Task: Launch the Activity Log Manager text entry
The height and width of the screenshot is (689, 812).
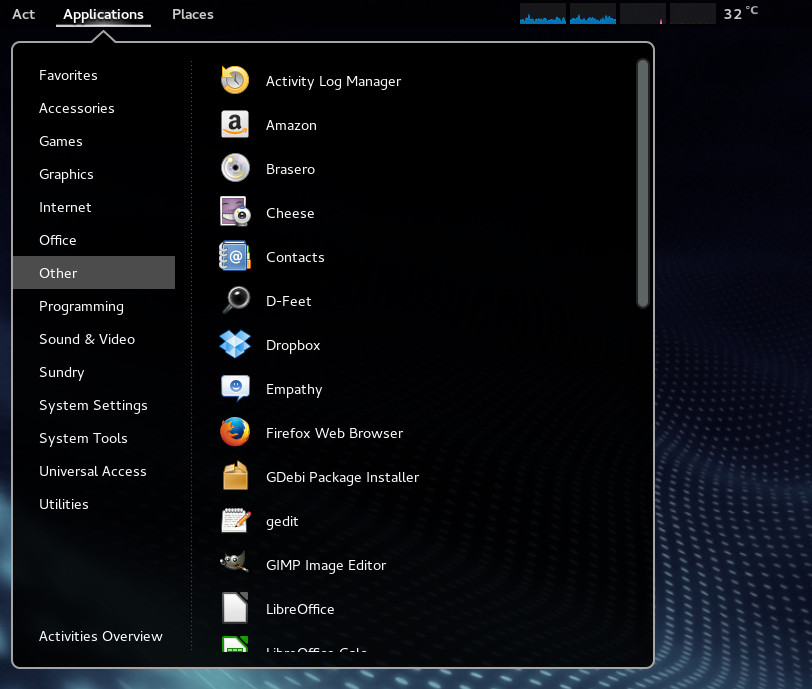Action: [333, 82]
